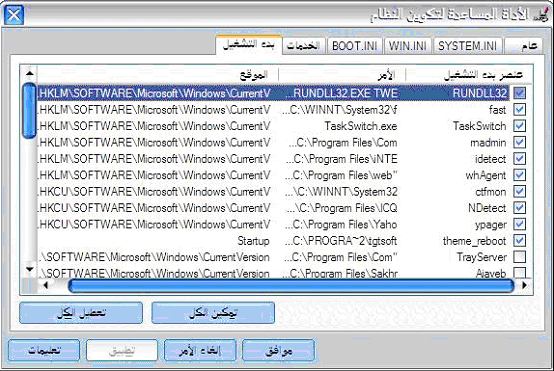Click the horizontal scrollbar left arrow
The width and height of the screenshot is (554, 371).
click(x=46, y=285)
